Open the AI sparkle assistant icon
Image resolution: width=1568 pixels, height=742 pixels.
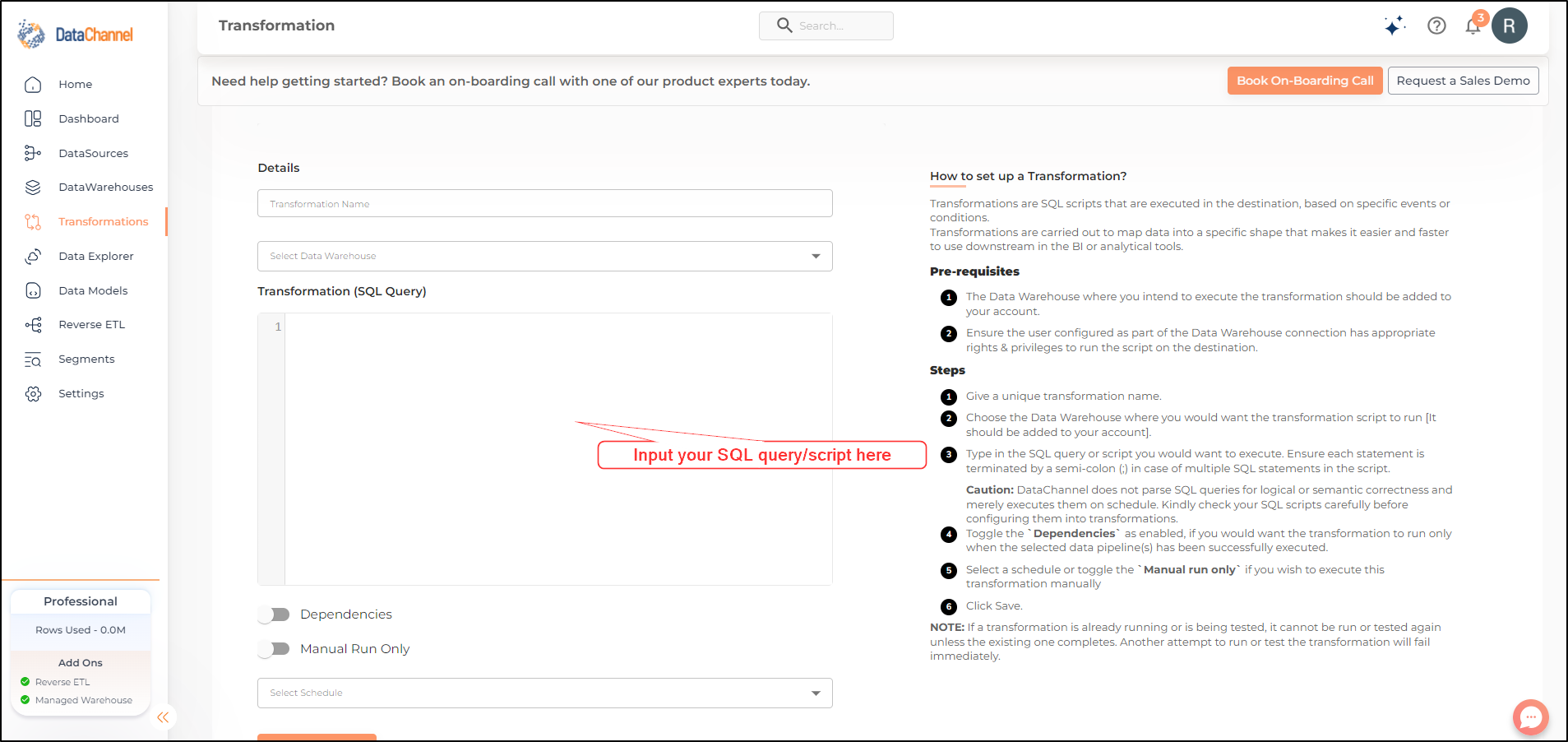[1394, 26]
